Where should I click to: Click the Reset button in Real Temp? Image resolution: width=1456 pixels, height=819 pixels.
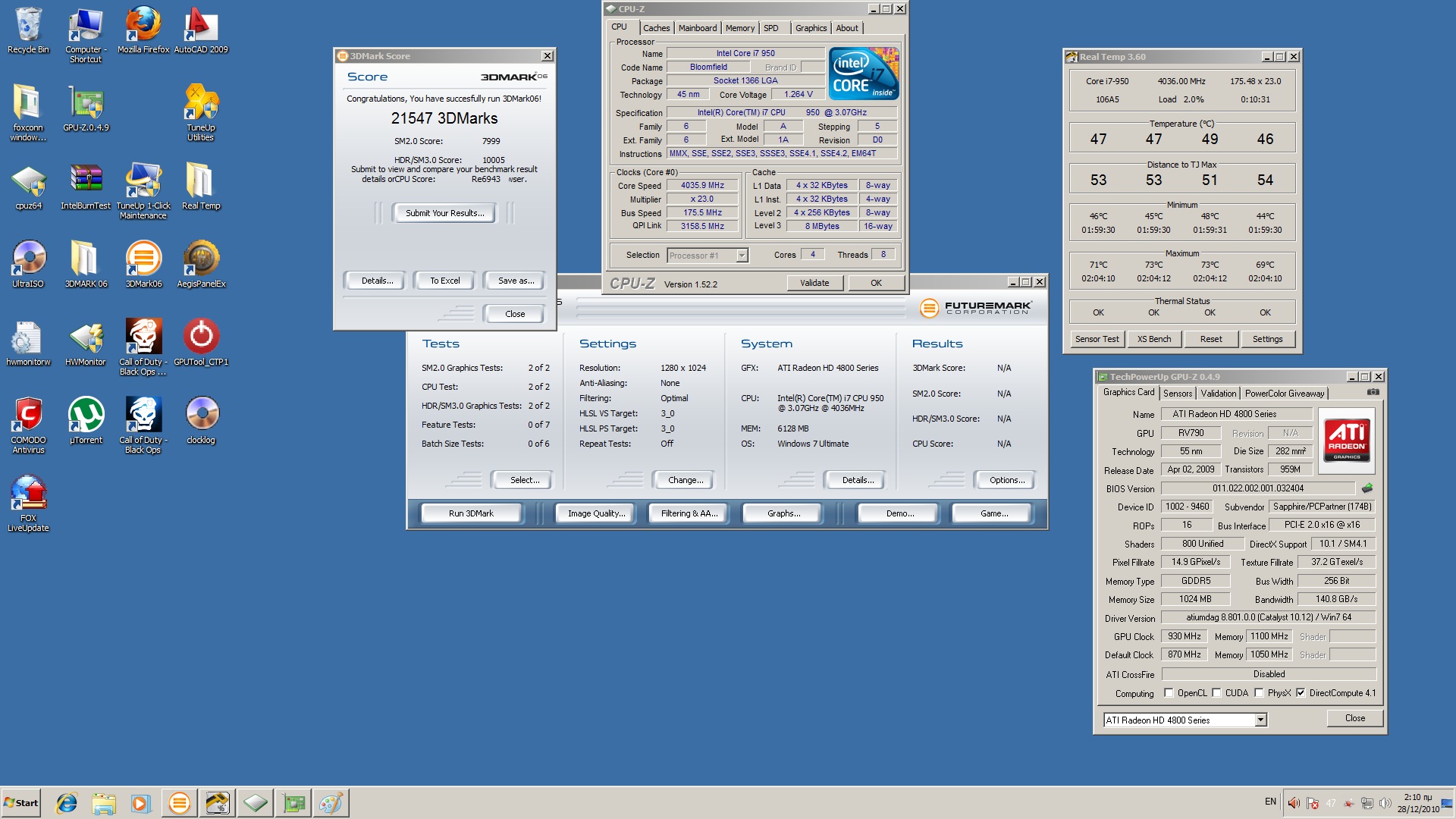[x=1211, y=339]
